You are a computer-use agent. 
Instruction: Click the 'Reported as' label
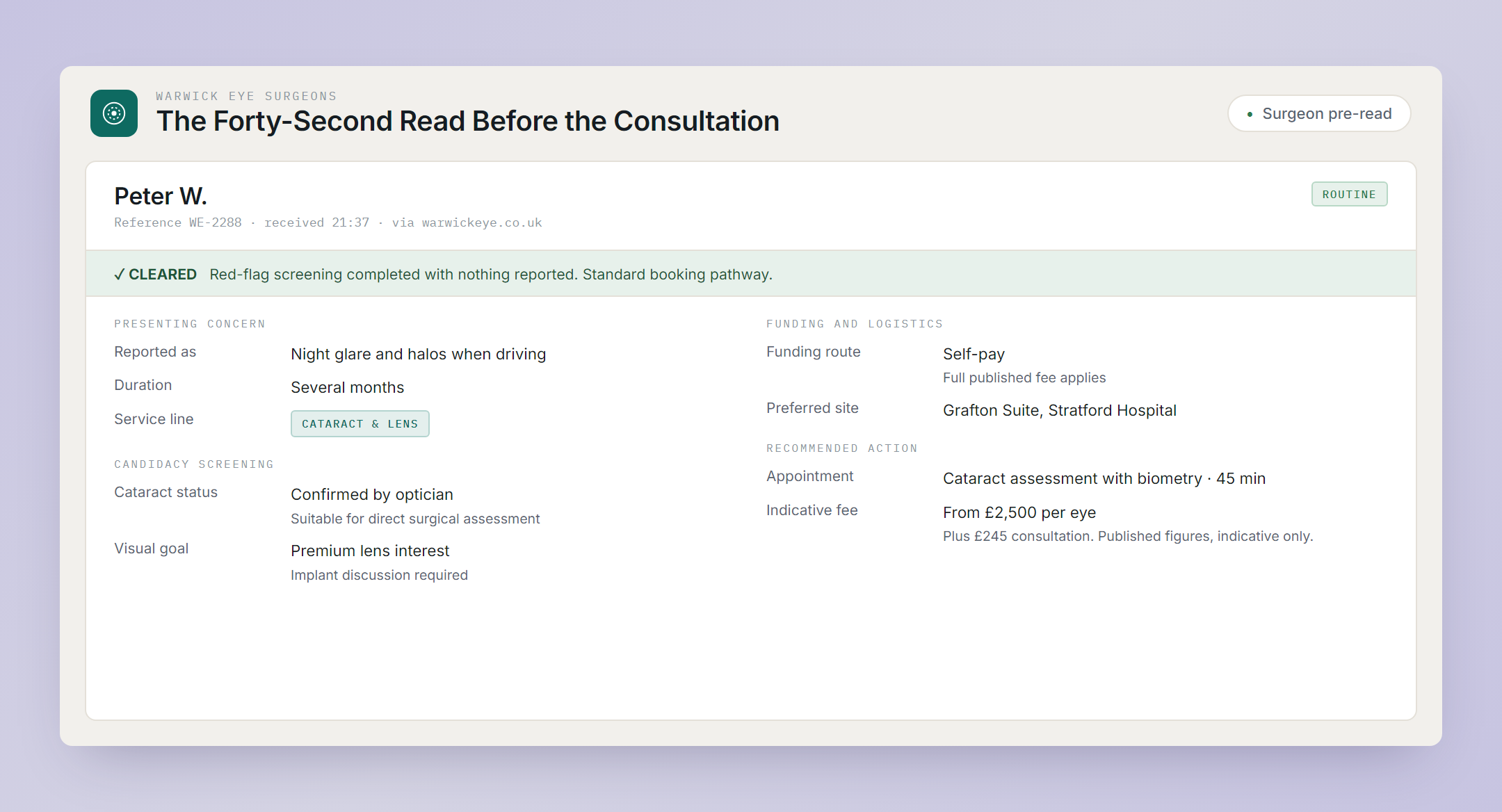click(x=155, y=352)
